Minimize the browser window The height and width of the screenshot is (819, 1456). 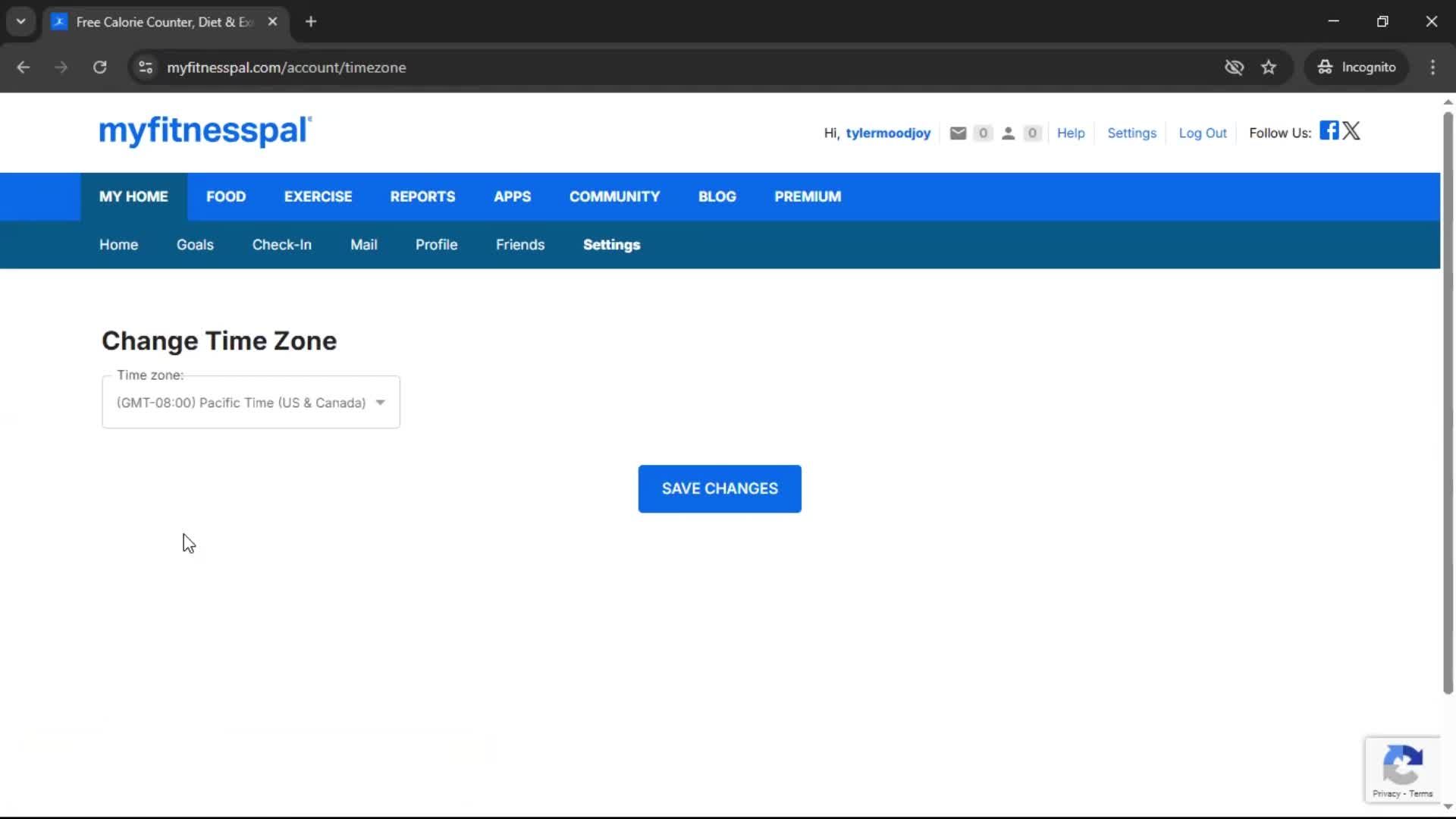click(1333, 22)
